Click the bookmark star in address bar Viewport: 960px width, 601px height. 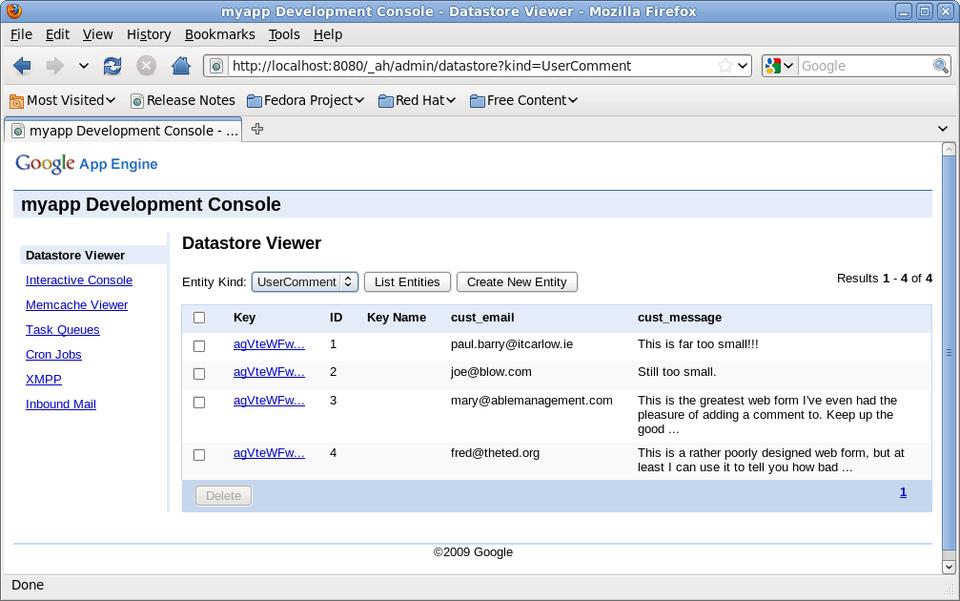[x=725, y=66]
